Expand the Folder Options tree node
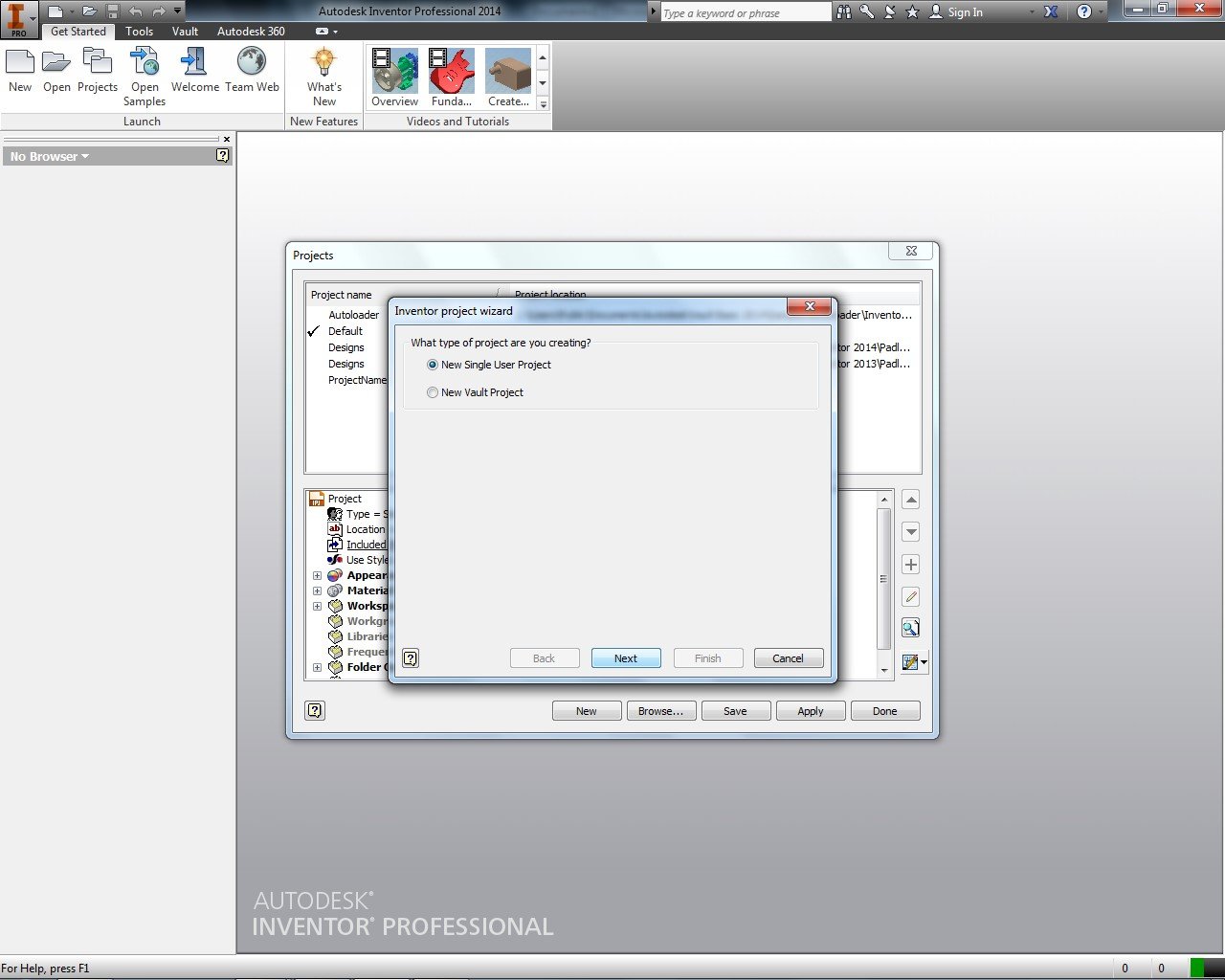Screen dimensions: 1225x980 pos(317,668)
